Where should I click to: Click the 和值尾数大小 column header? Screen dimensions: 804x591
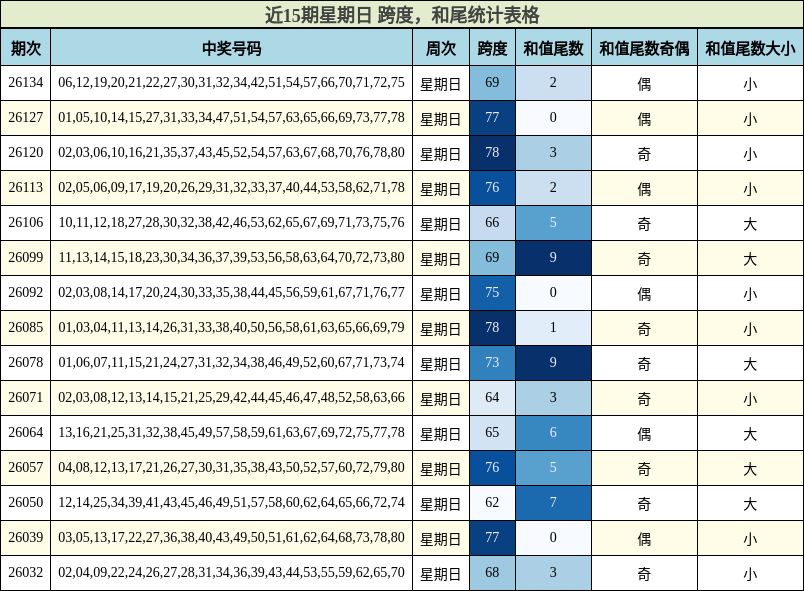click(x=750, y=48)
